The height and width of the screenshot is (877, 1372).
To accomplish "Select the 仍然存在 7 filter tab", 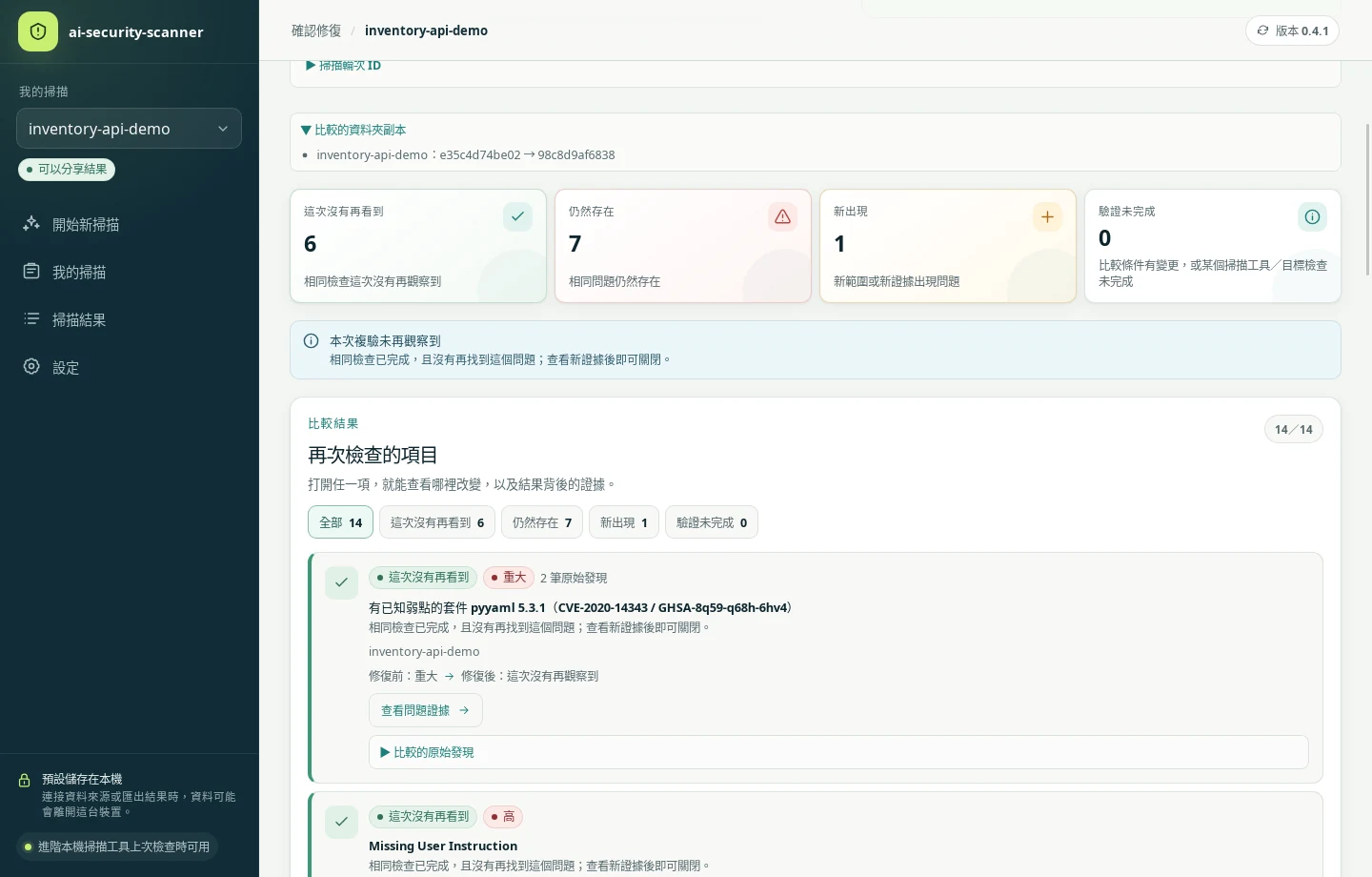I will click(x=542, y=522).
